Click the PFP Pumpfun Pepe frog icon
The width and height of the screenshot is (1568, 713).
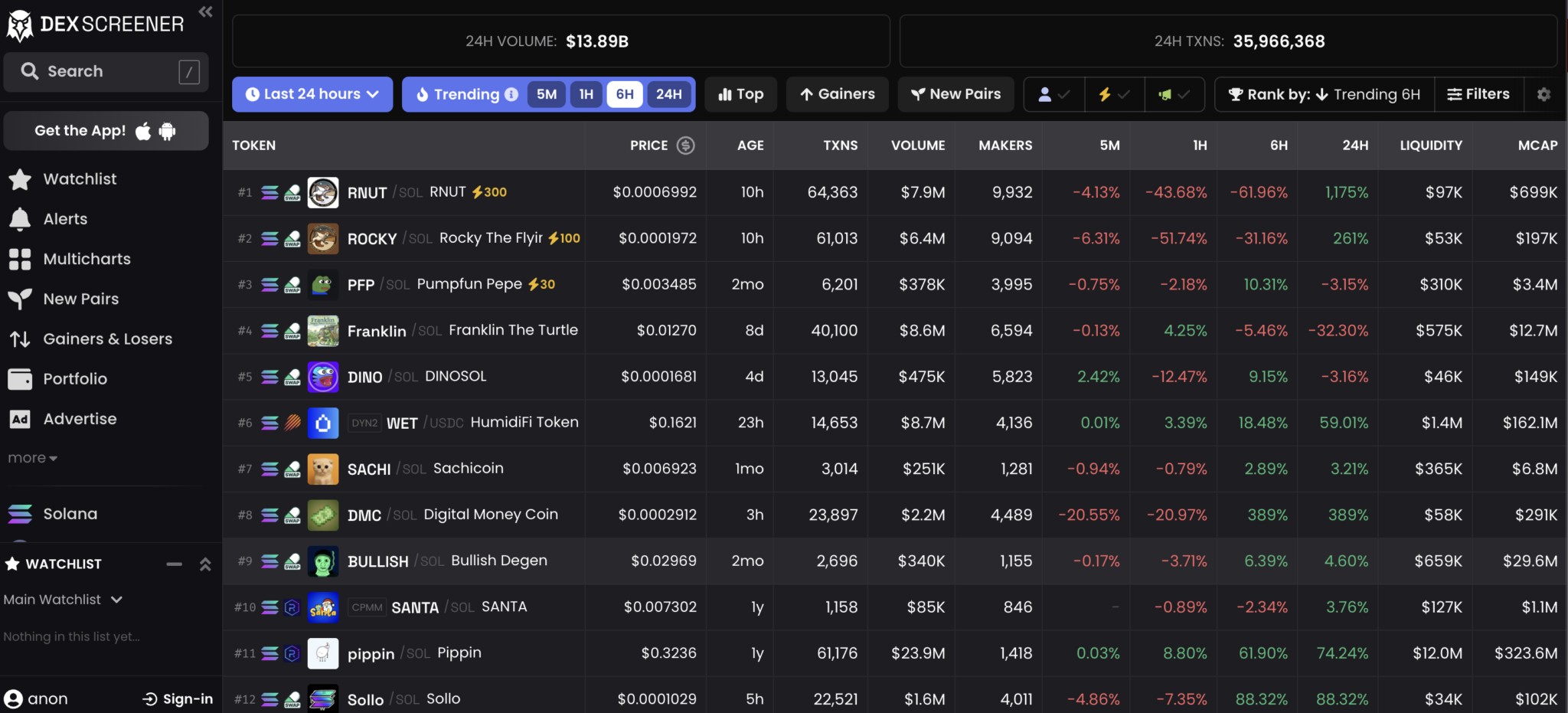tap(323, 284)
